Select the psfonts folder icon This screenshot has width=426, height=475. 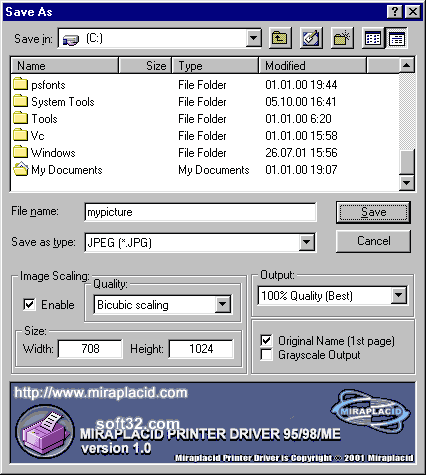[x=20, y=84]
